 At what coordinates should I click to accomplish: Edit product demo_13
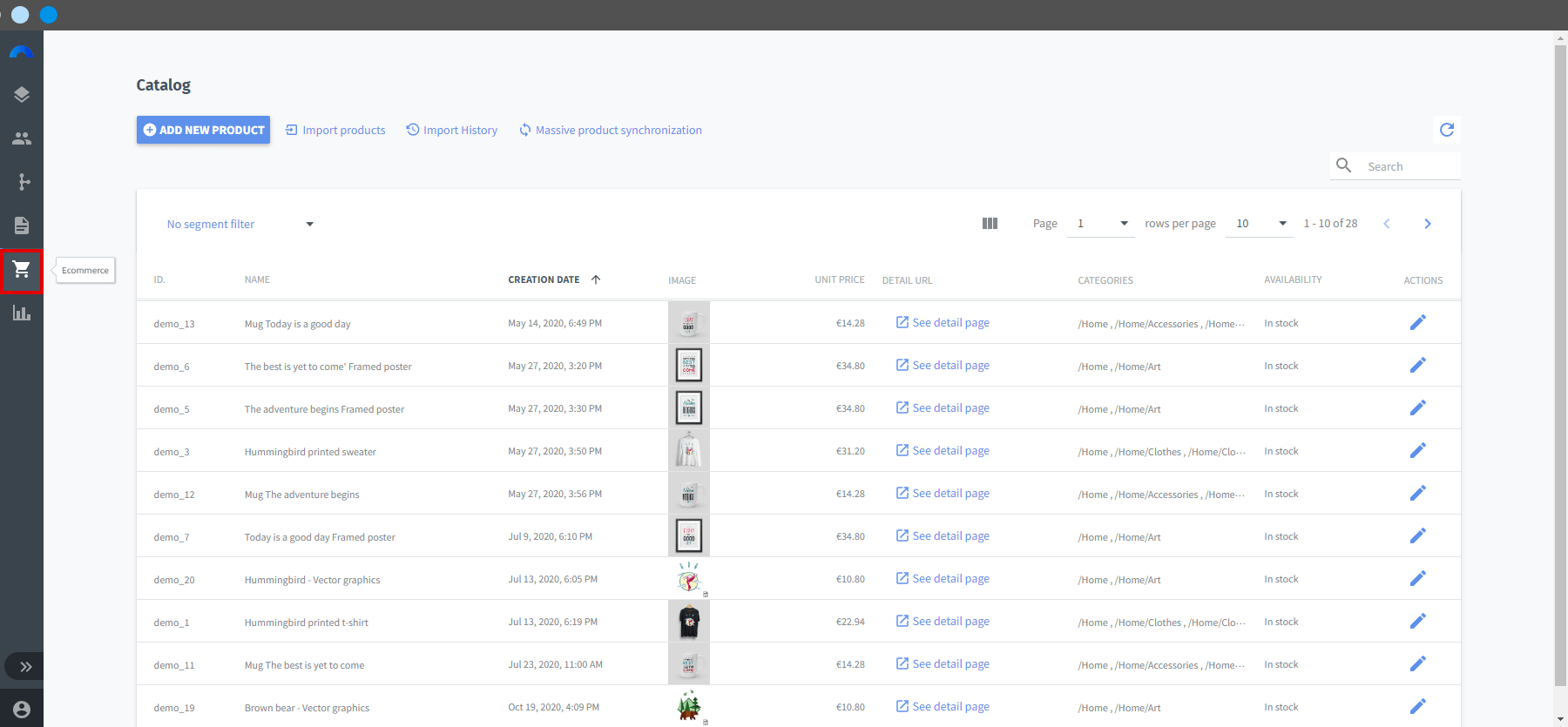click(1418, 322)
